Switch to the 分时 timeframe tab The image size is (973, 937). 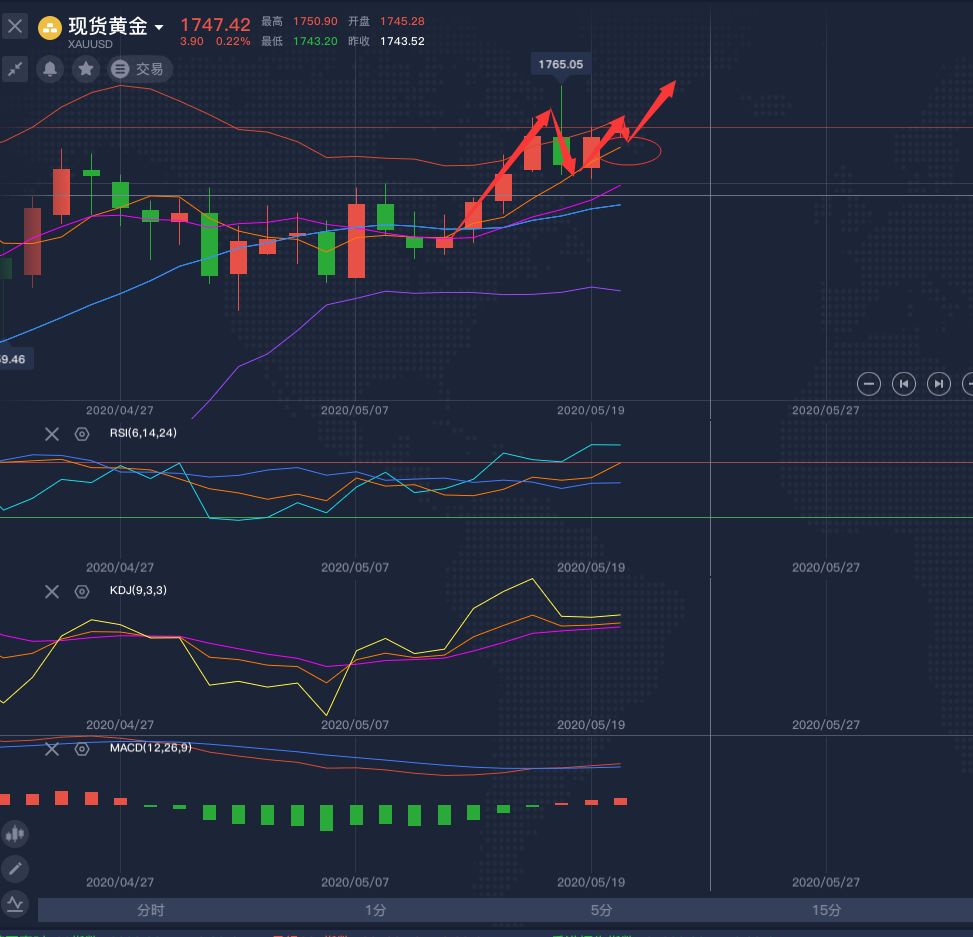coord(150,910)
